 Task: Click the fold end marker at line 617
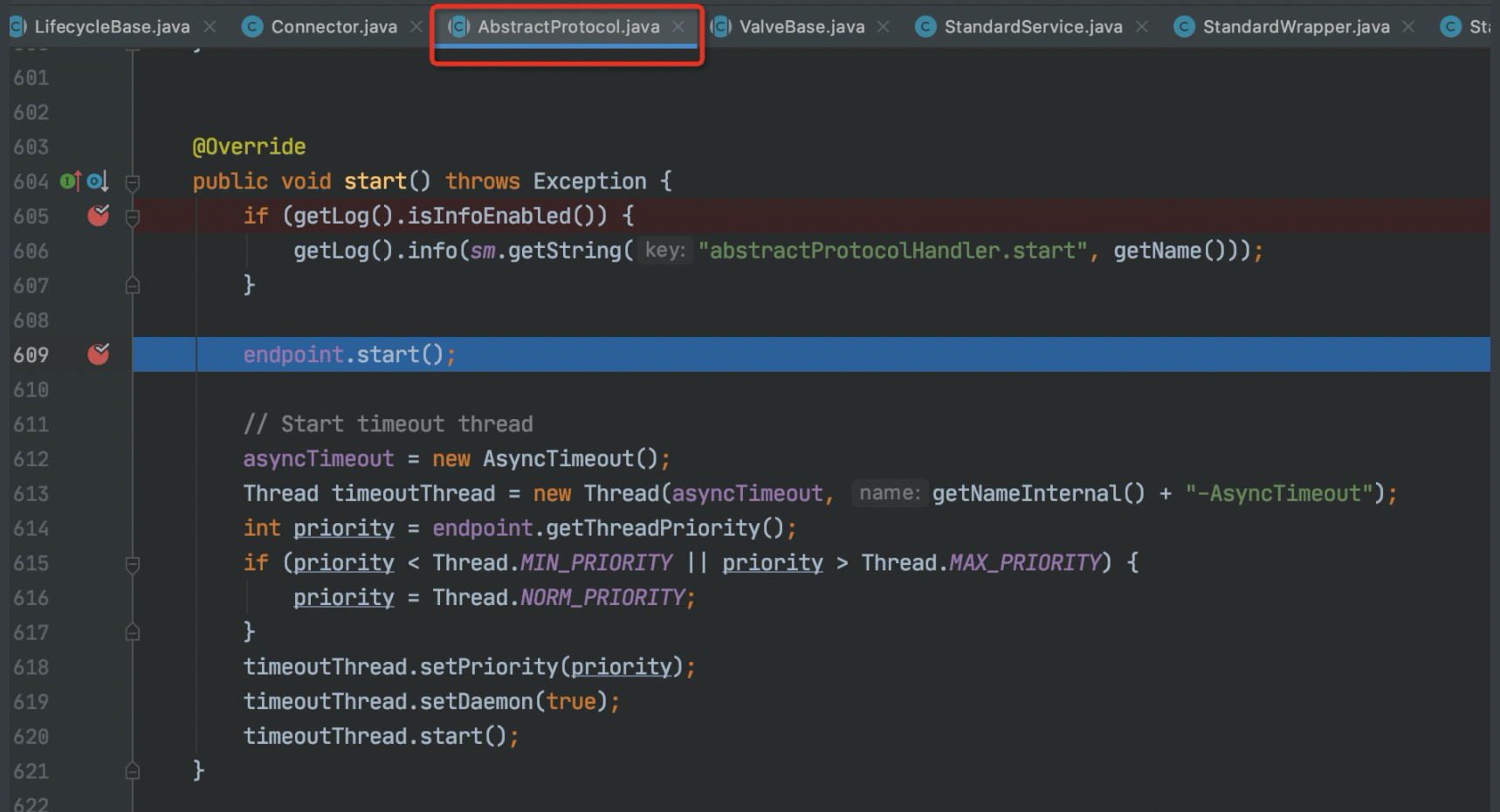(x=133, y=632)
